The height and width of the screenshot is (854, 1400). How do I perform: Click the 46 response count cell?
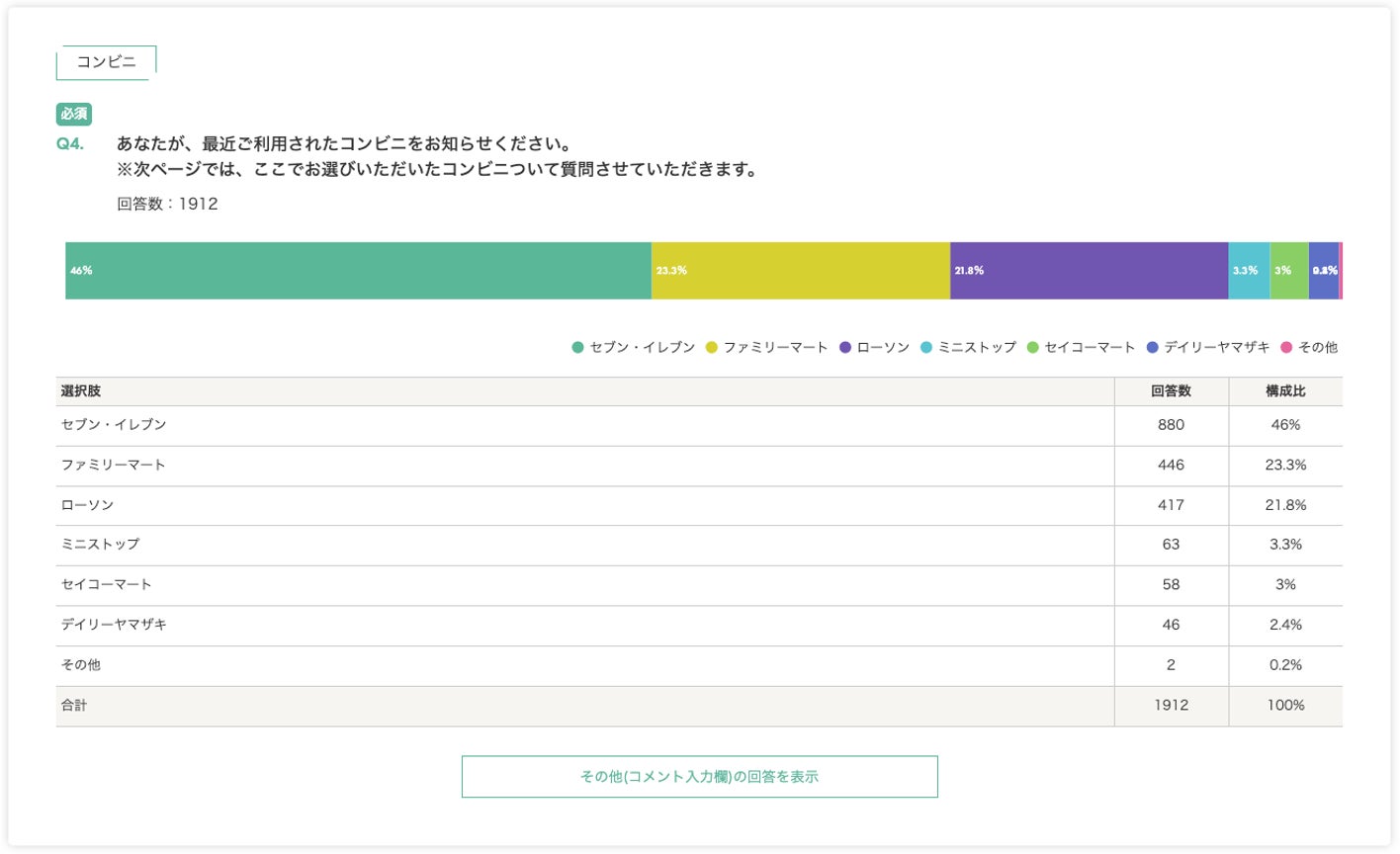(x=1172, y=625)
